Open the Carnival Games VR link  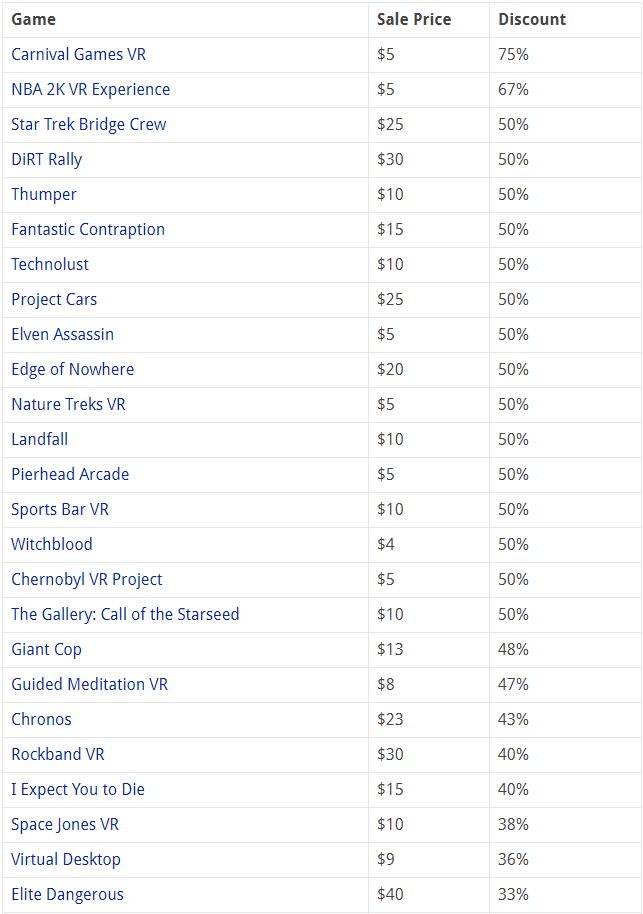(x=78, y=54)
